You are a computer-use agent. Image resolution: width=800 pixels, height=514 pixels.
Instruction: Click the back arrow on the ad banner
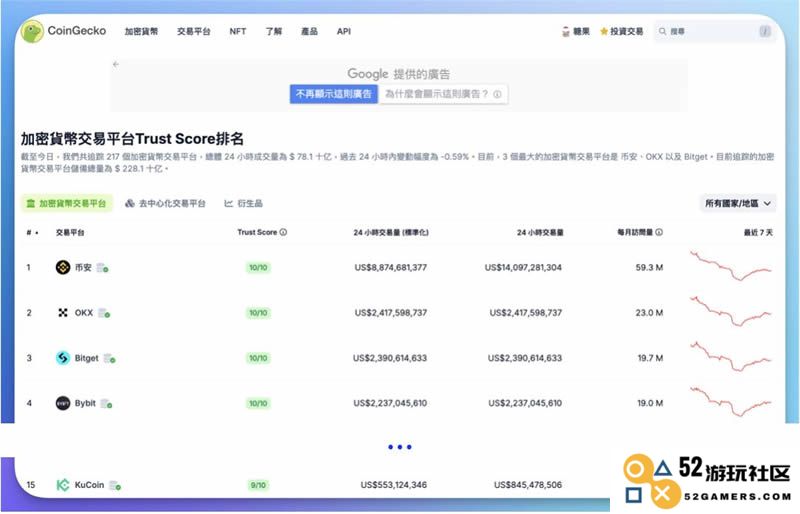(x=116, y=64)
